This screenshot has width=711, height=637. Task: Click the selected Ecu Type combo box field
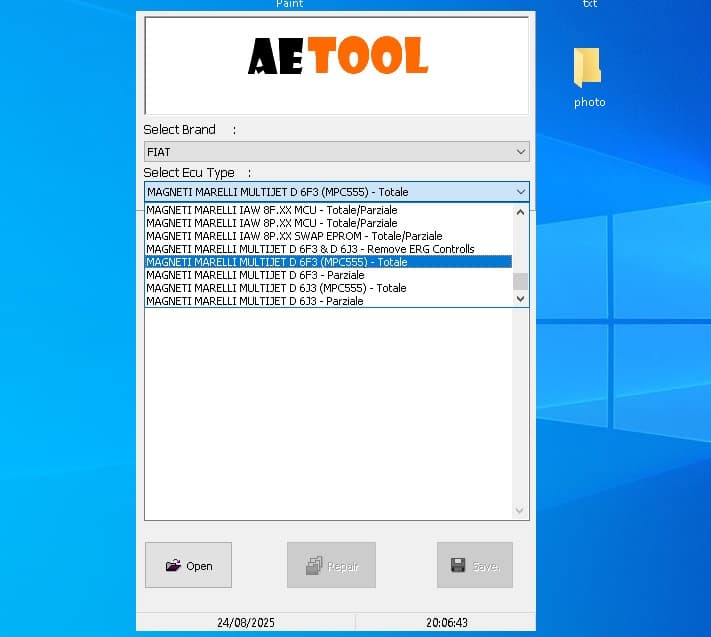[x=336, y=192]
